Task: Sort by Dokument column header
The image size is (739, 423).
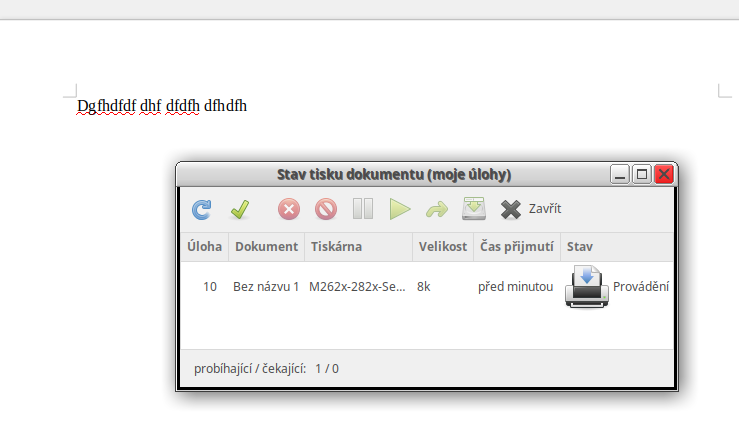Action: pyautogui.click(x=267, y=246)
